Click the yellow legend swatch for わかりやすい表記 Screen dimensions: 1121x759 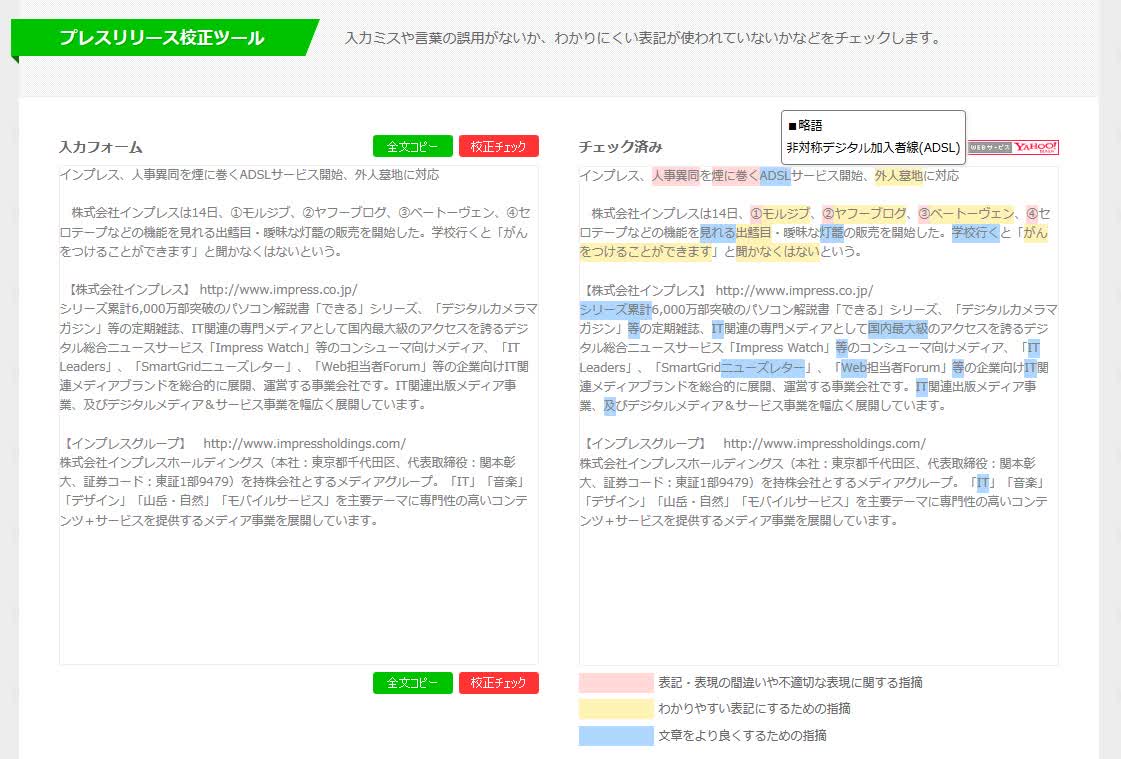click(616, 709)
